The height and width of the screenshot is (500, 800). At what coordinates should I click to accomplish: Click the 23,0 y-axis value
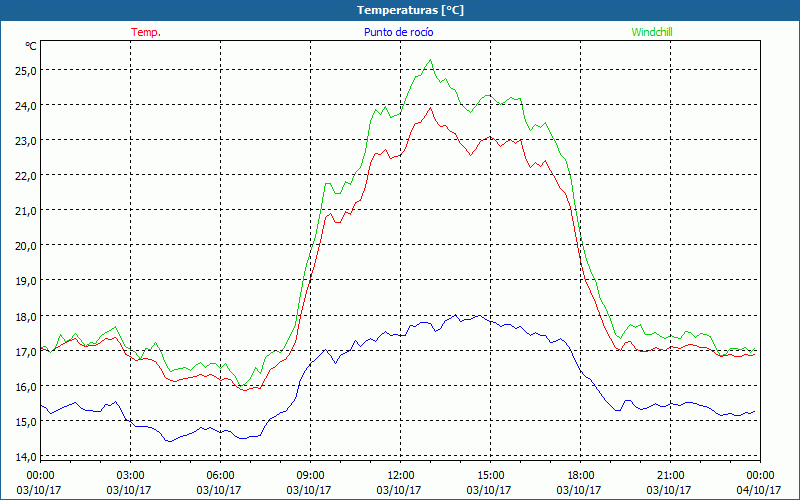point(26,140)
